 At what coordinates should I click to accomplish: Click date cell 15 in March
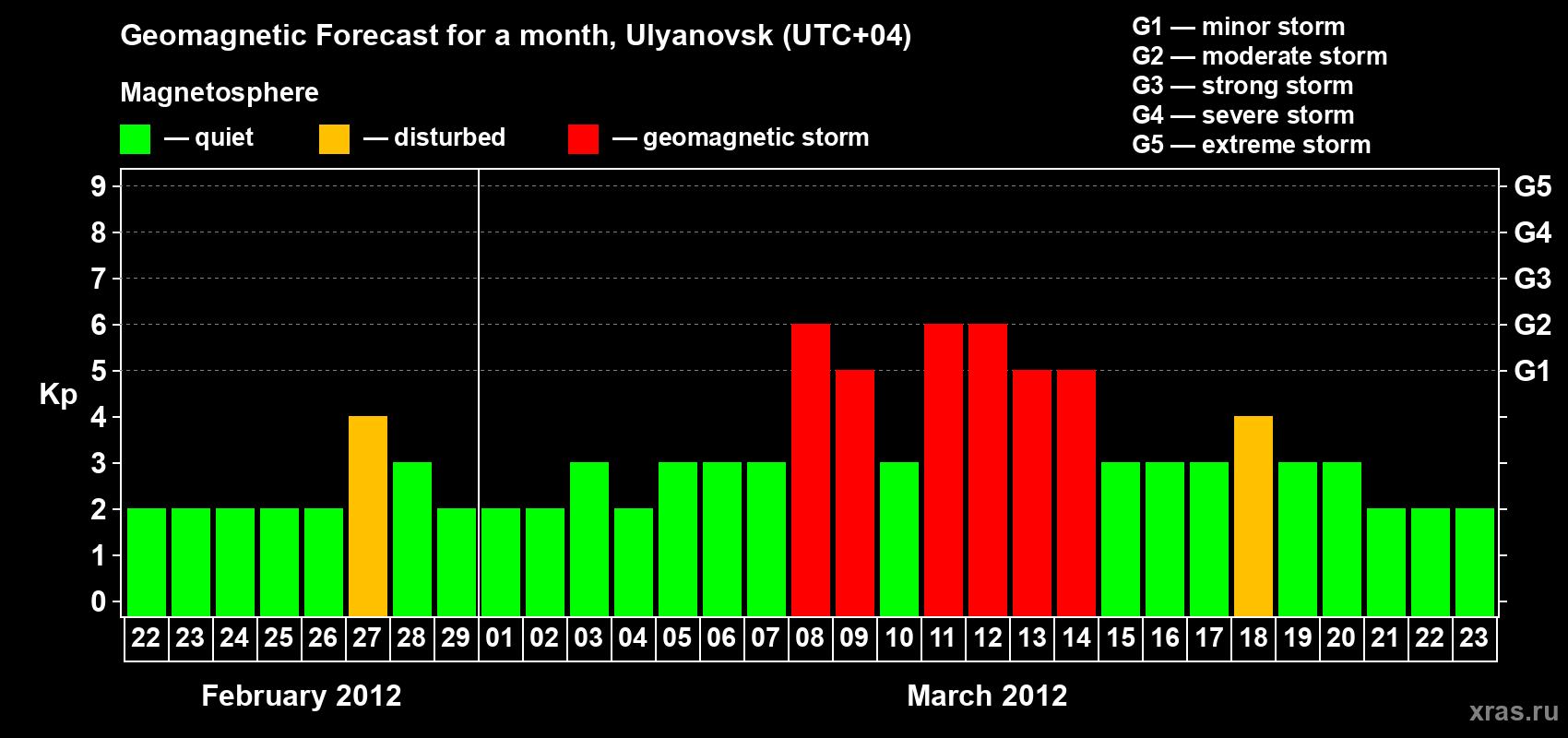click(1121, 638)
